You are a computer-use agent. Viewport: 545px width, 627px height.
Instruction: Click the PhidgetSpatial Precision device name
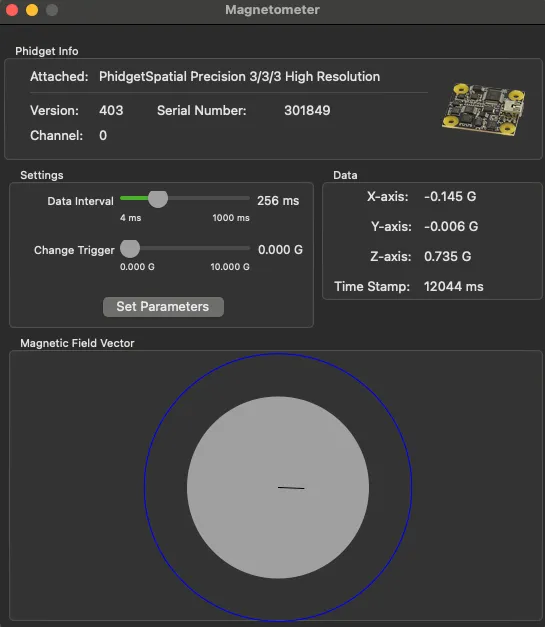click(240, 76)
